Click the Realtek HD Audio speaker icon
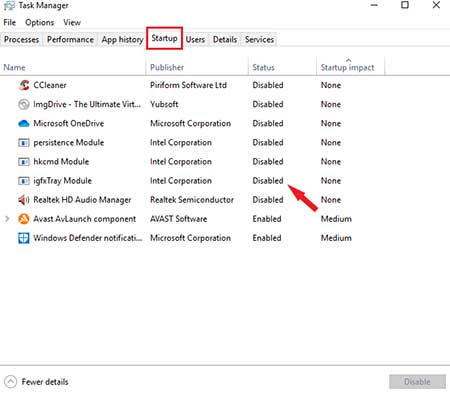 point(24,200)
